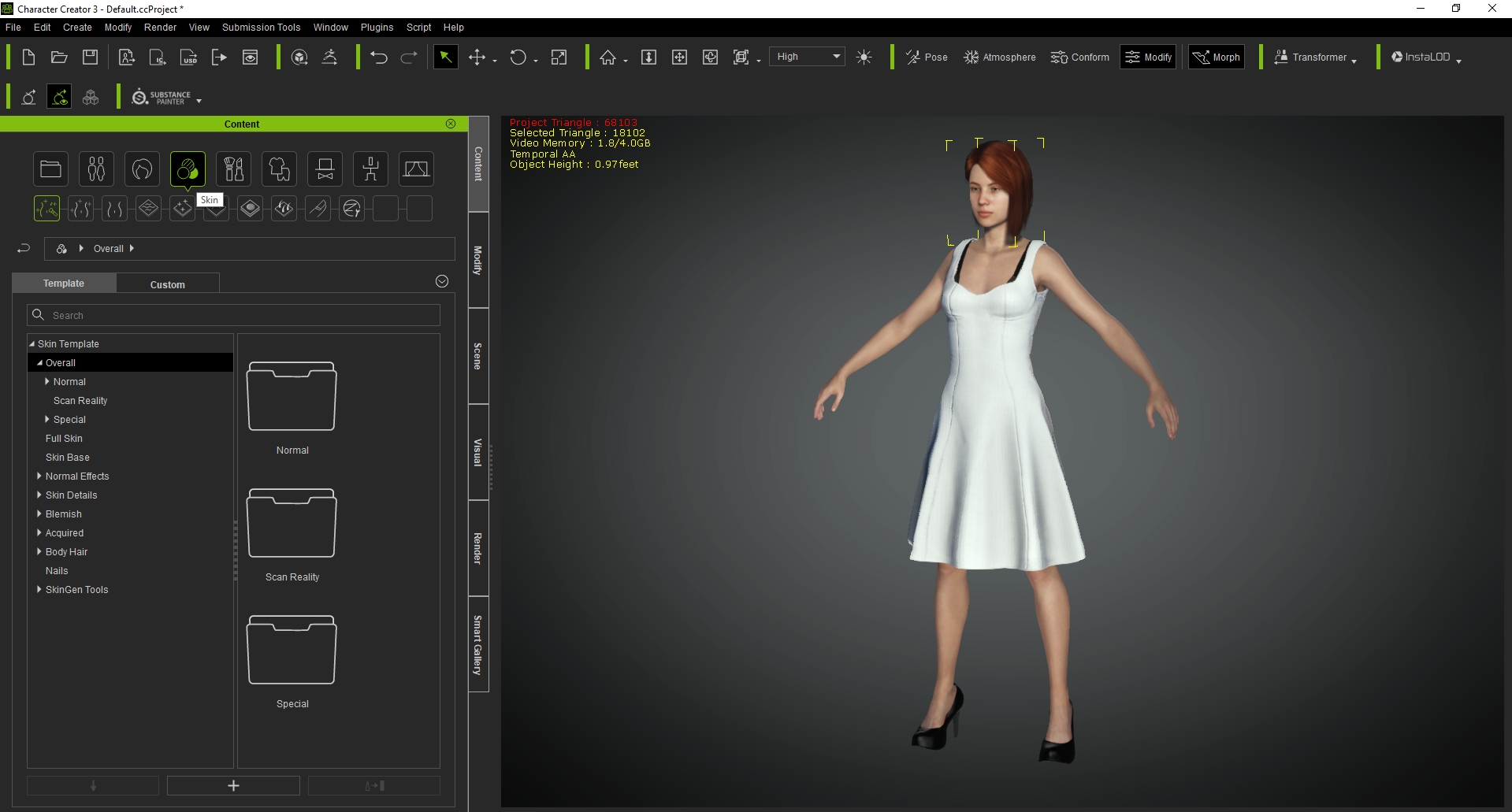The width and height of the screenshot is (1512, 812).
Task: Open the Visual side tab
Action: [478, 452]
